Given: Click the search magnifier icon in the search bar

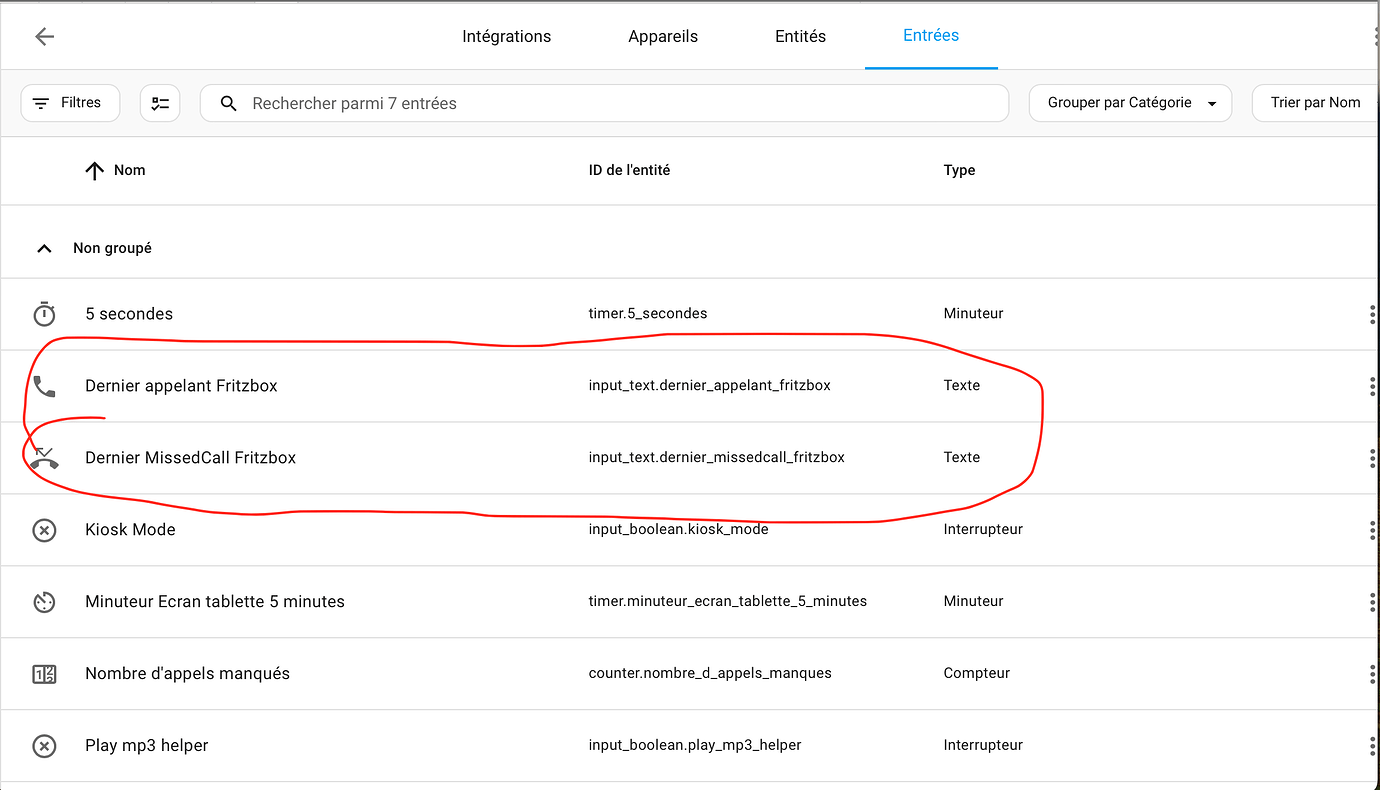Looking at the screenshot, I should pyautogui.click(x=228, y=102).
